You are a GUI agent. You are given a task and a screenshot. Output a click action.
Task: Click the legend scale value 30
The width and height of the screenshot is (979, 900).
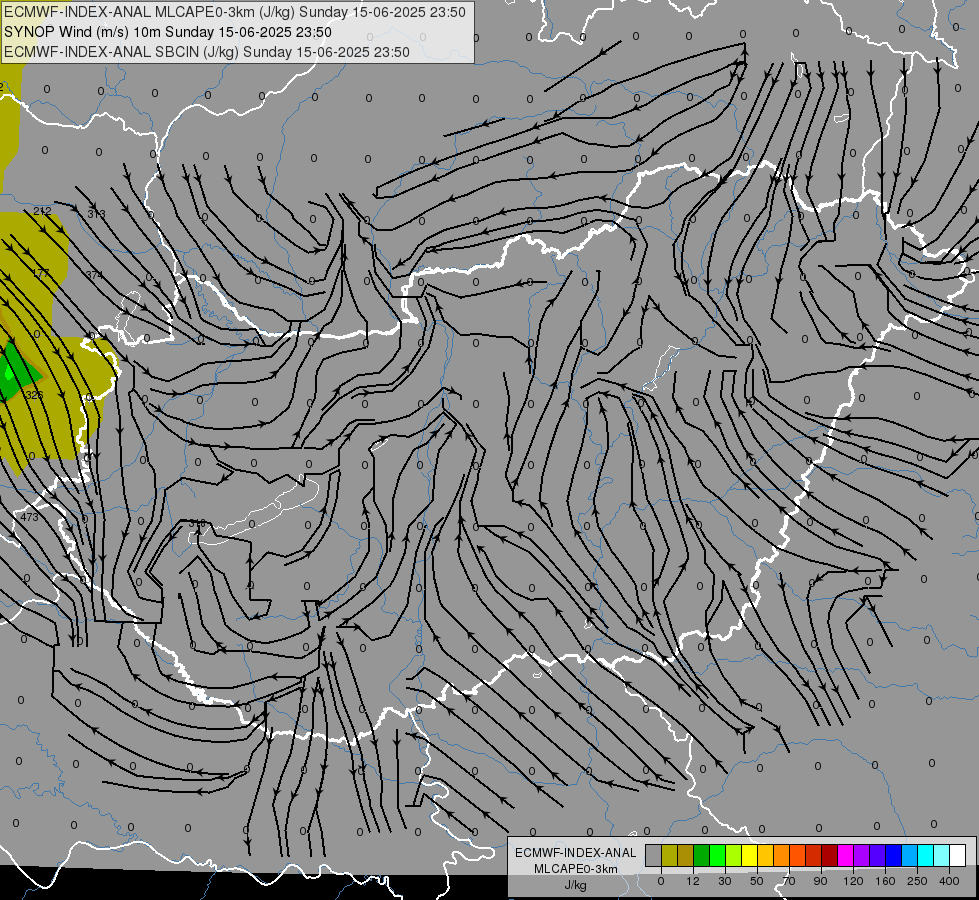pos(724,881)
